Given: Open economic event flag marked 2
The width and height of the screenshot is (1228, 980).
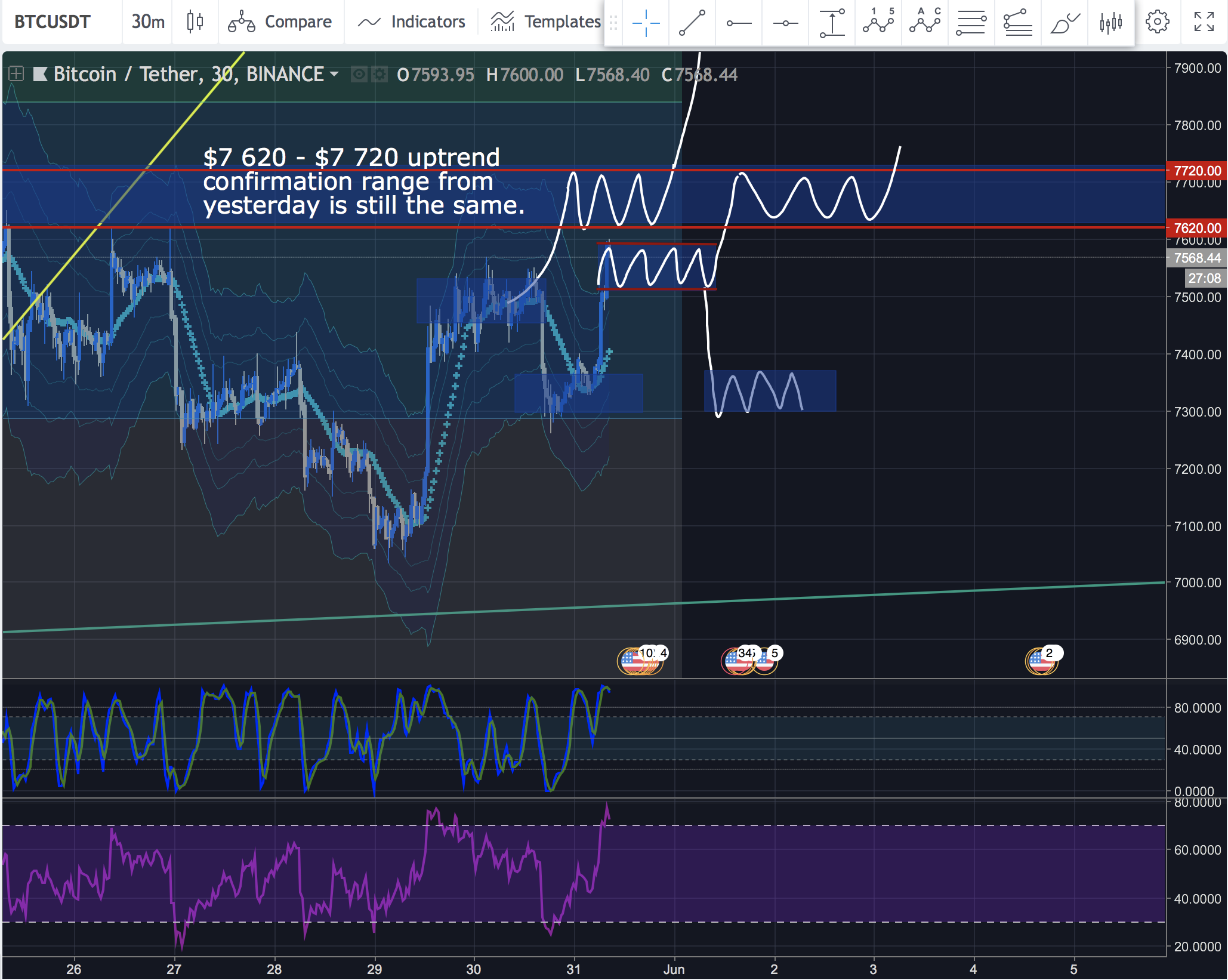Looking at the screenshot, I should (1041, 661).
